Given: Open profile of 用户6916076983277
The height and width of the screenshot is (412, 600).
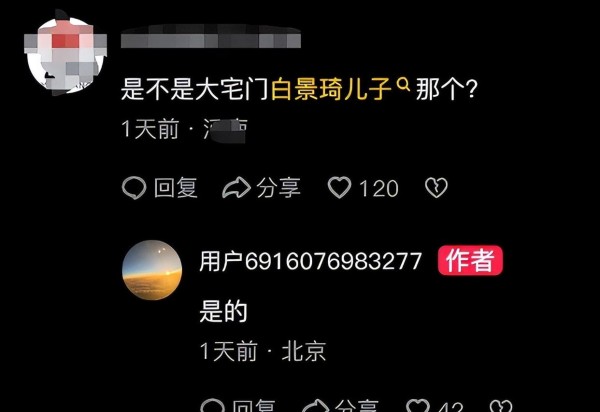Looking at the screenshot, I should tap(310, 261).
